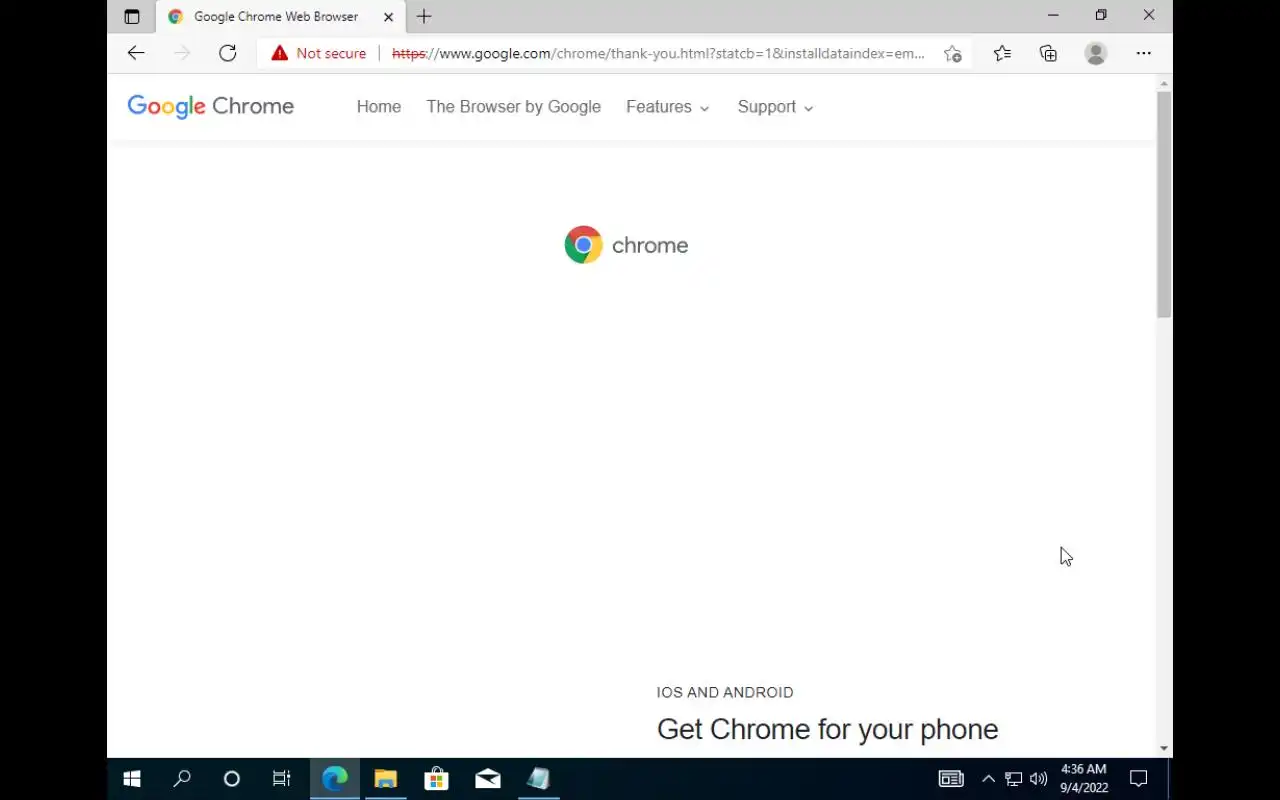Expand the Support dropdown

tap(776, 107)
